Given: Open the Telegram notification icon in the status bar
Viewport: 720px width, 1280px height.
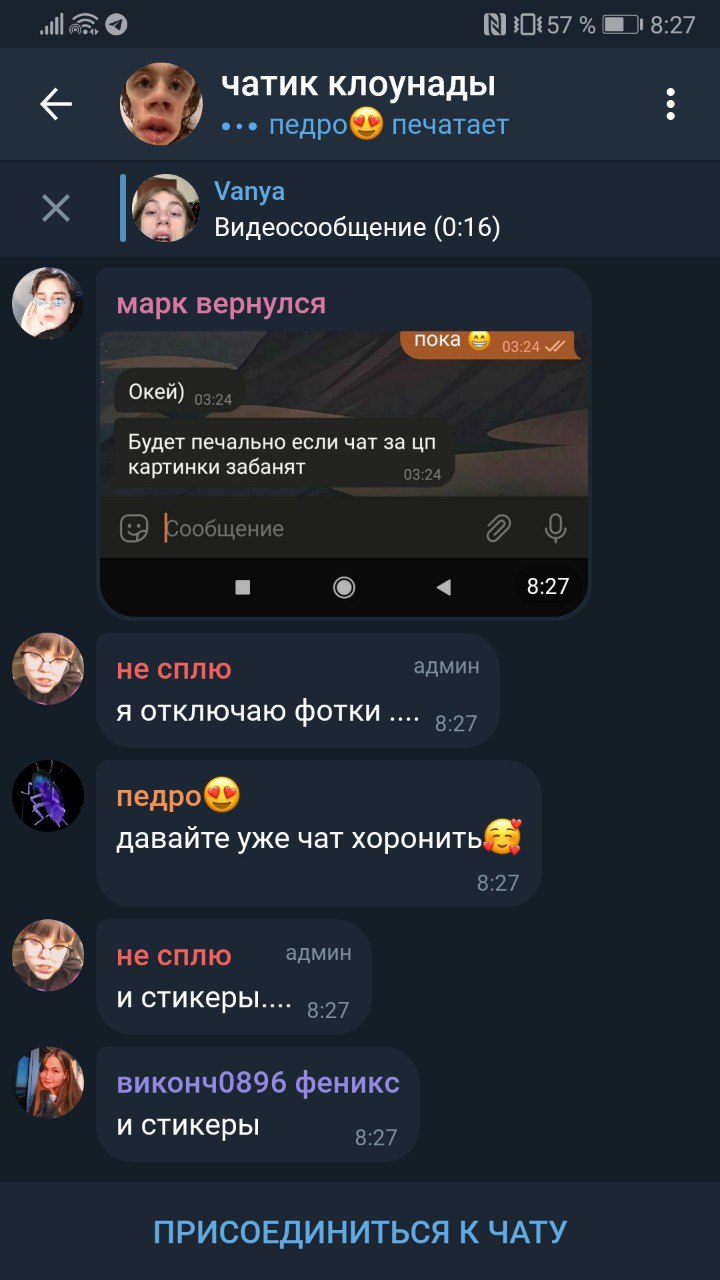Looking at the screenshot, I should pos(117,24).
